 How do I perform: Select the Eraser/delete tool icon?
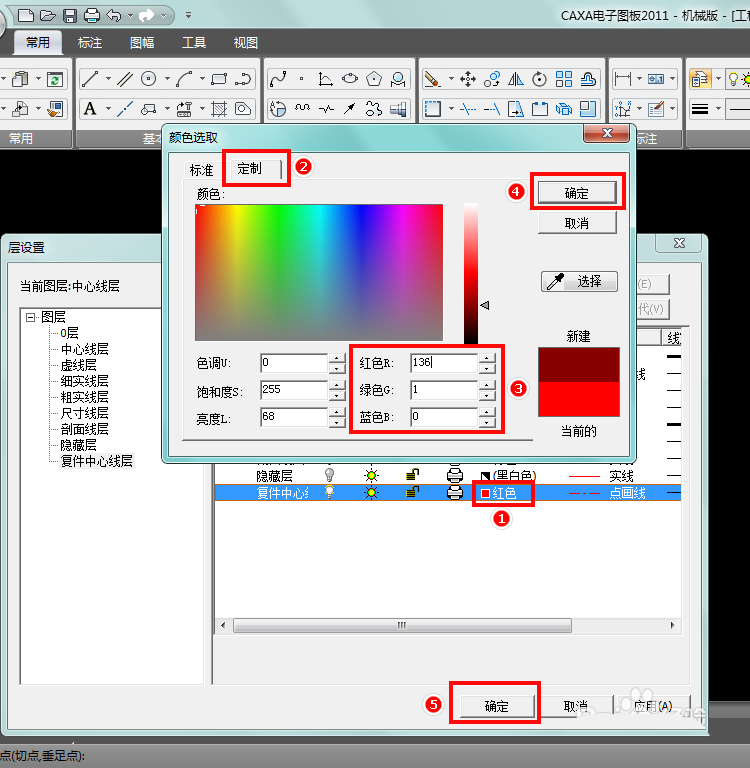[432, 79]
